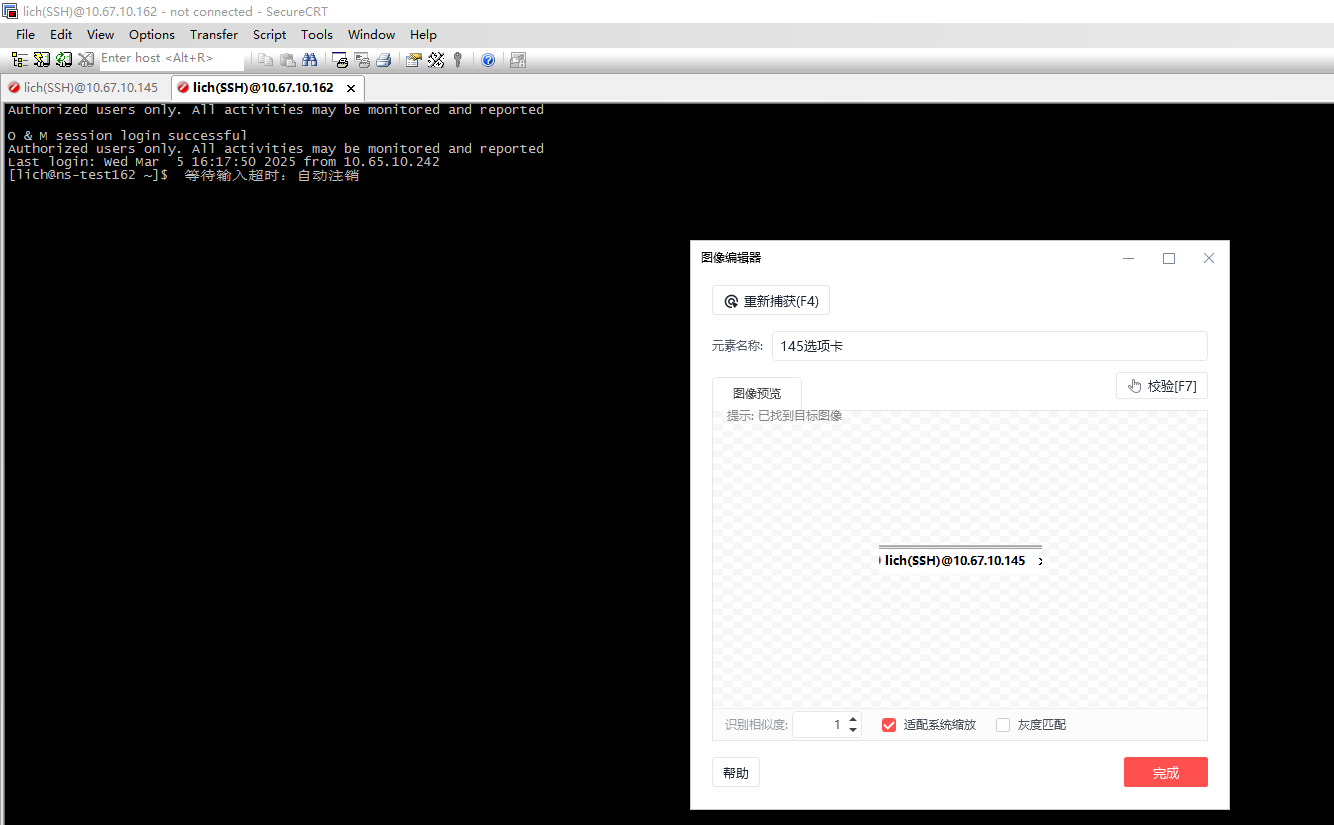Open the Help menu in the menu bar

(x=423, y=34)
